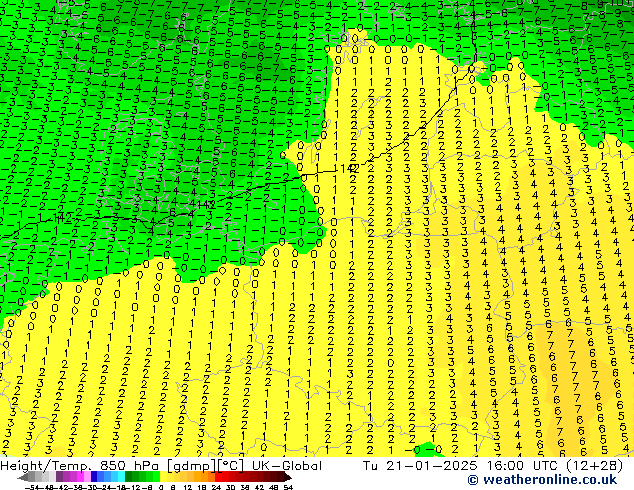Click the dark blue legend swatch
This screenshot has height=490, width=634.
pos(94,477)
